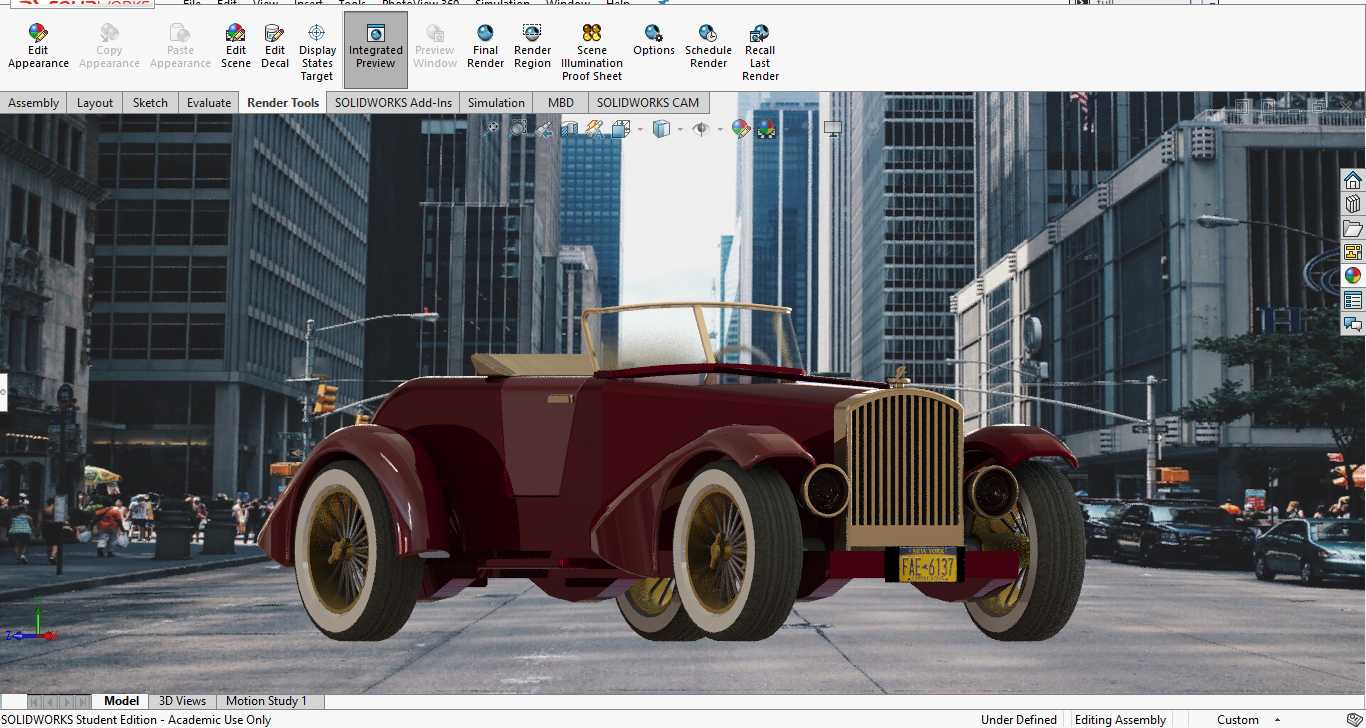1366x728 pixels.
Task: Open Motion Study 1 tab
Action: (x=266, y=701)
